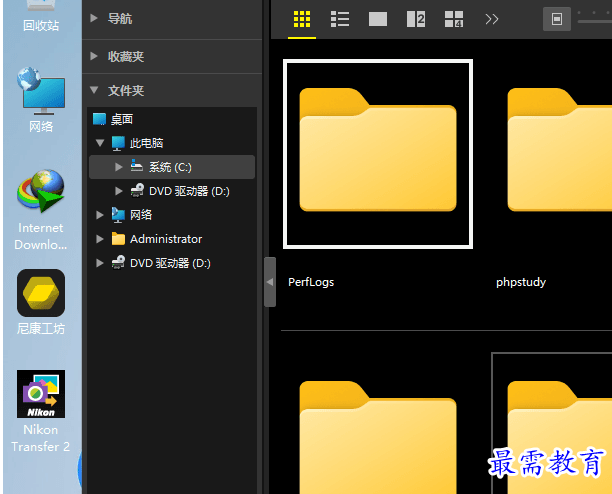This screenshot has width=612, height=494.
Task: Show more view-mode options chevron
Action: [x=492, y=19]
